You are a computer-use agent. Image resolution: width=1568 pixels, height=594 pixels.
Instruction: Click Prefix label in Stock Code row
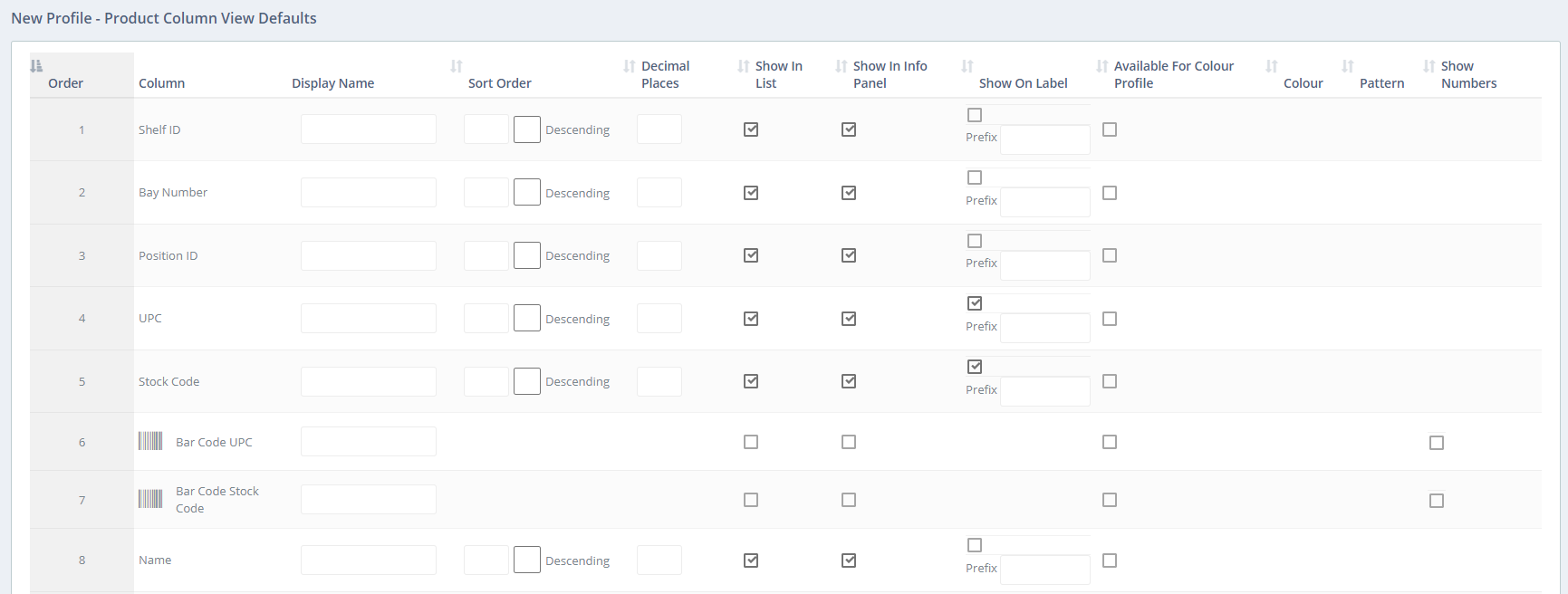tap(981, 389)
